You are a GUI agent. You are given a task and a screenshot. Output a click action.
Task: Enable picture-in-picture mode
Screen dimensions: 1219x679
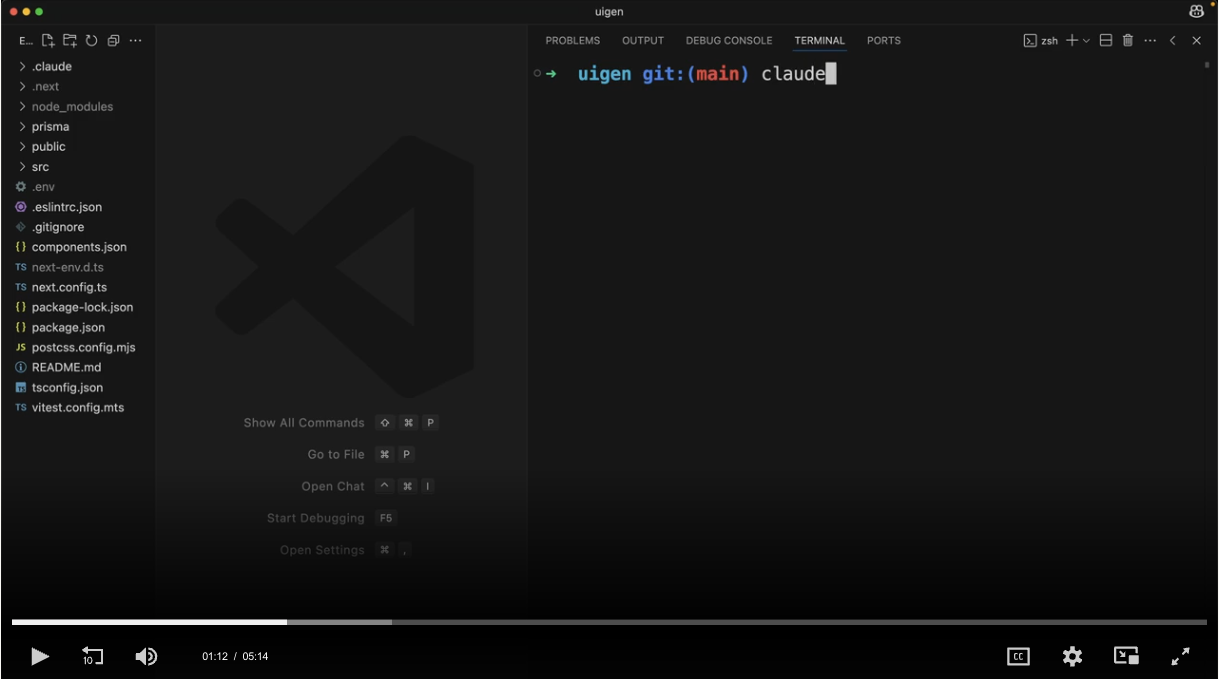[x=1126, y=656]
